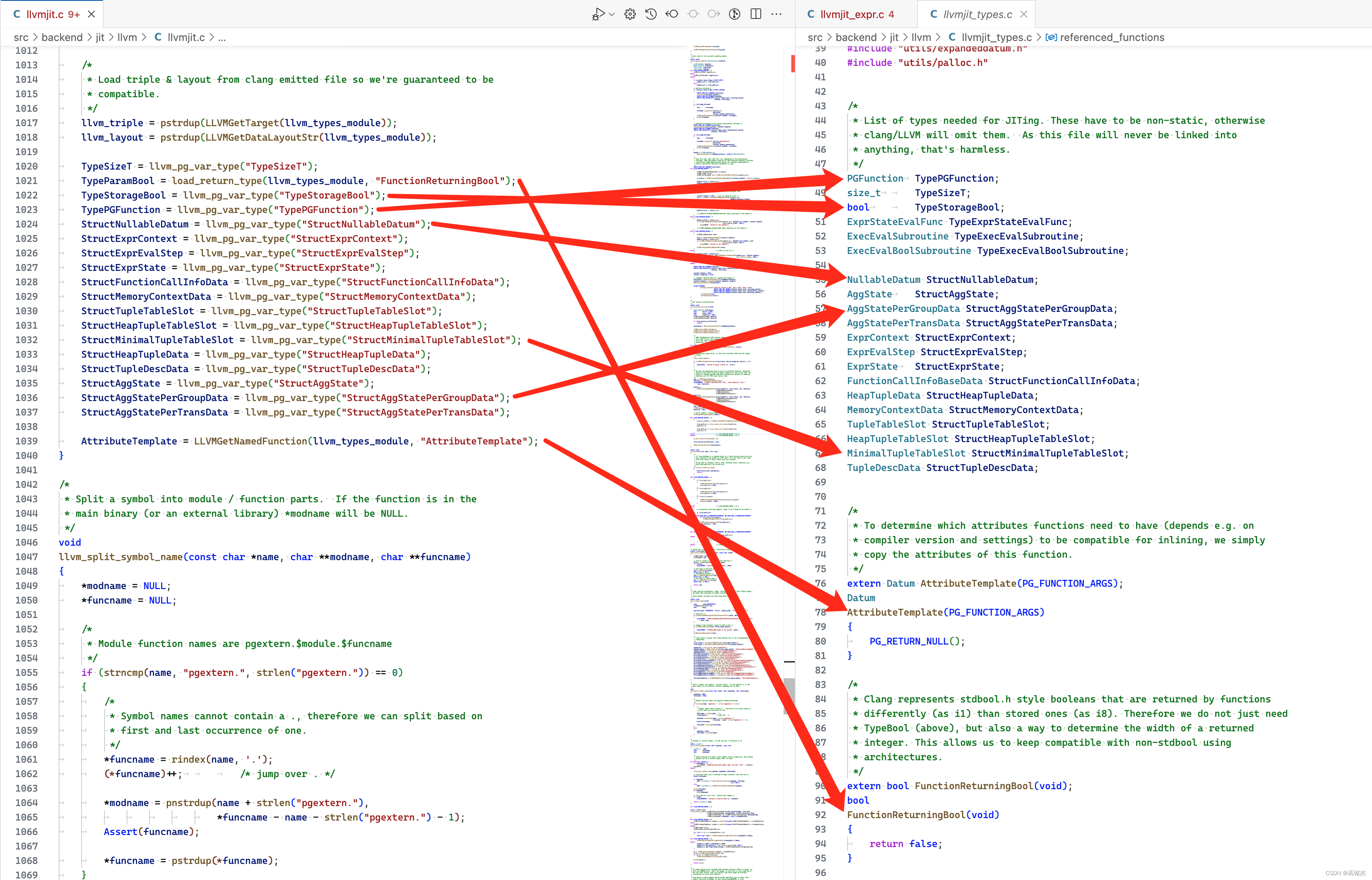Click the symbol icon before referenced_functions

(1051, 38)
